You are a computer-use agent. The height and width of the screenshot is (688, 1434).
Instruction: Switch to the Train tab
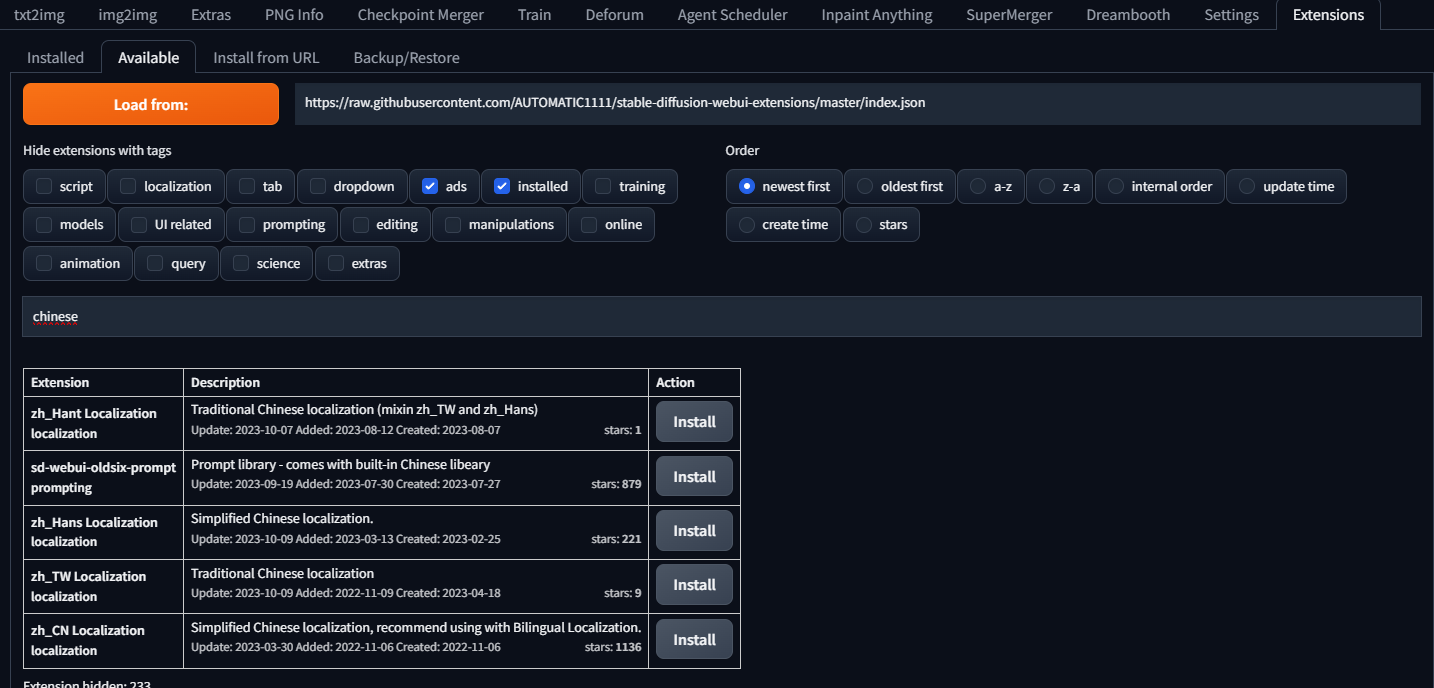click(x=534, y=15)
